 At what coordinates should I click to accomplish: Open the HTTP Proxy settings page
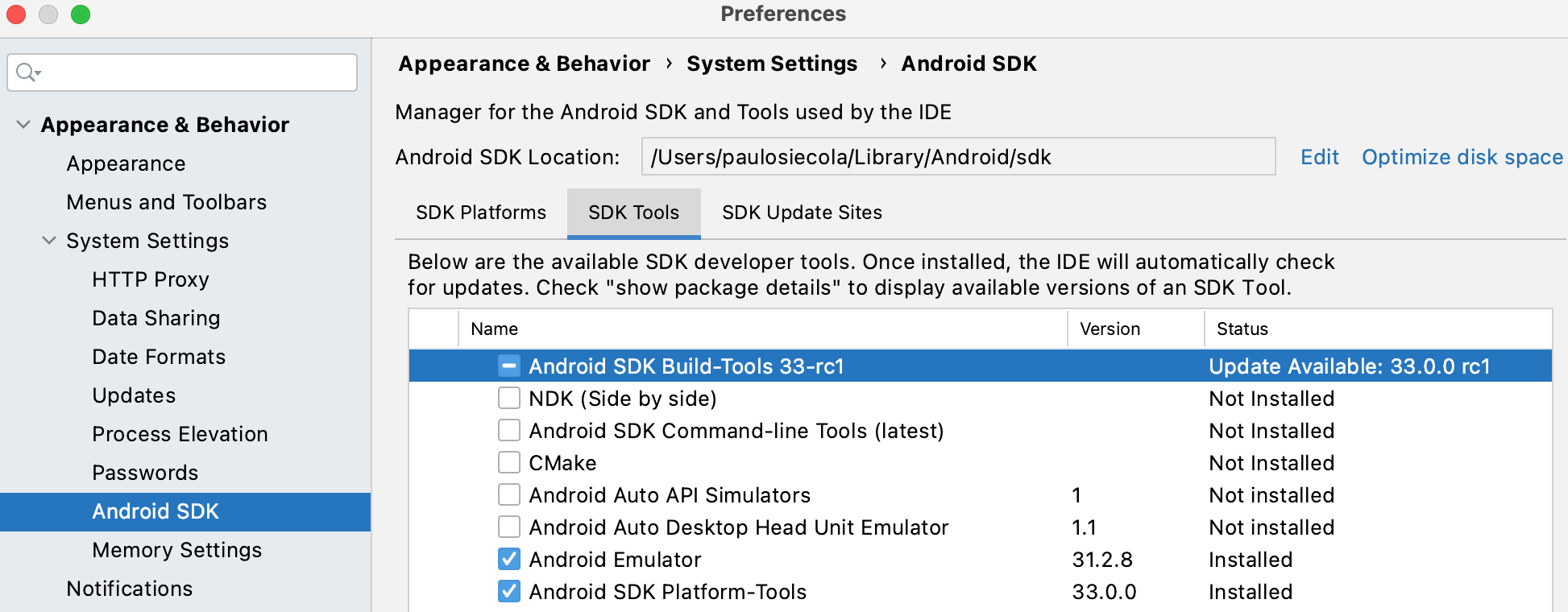(x=151, y=279)
